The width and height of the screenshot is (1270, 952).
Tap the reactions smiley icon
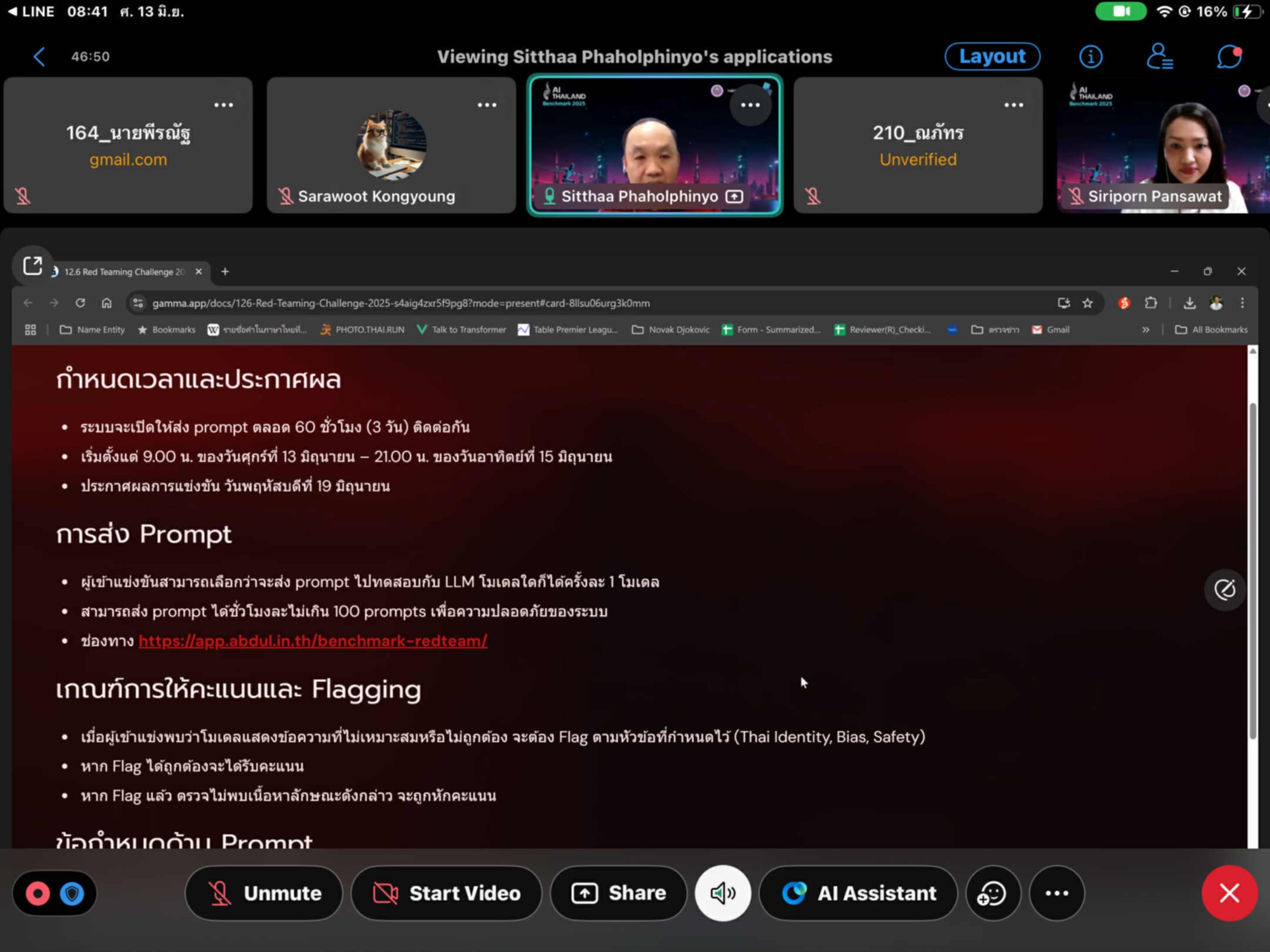click(992, 893)
